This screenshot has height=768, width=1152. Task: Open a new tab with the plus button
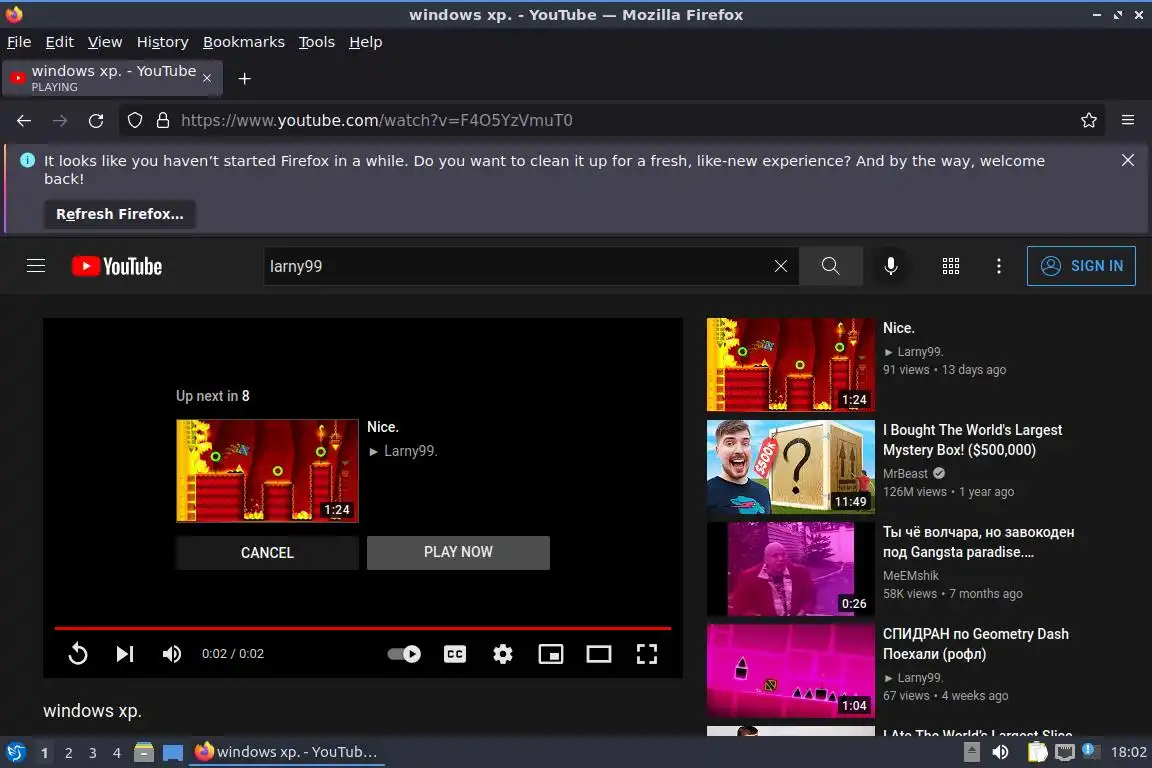click(x=245, y=79)
